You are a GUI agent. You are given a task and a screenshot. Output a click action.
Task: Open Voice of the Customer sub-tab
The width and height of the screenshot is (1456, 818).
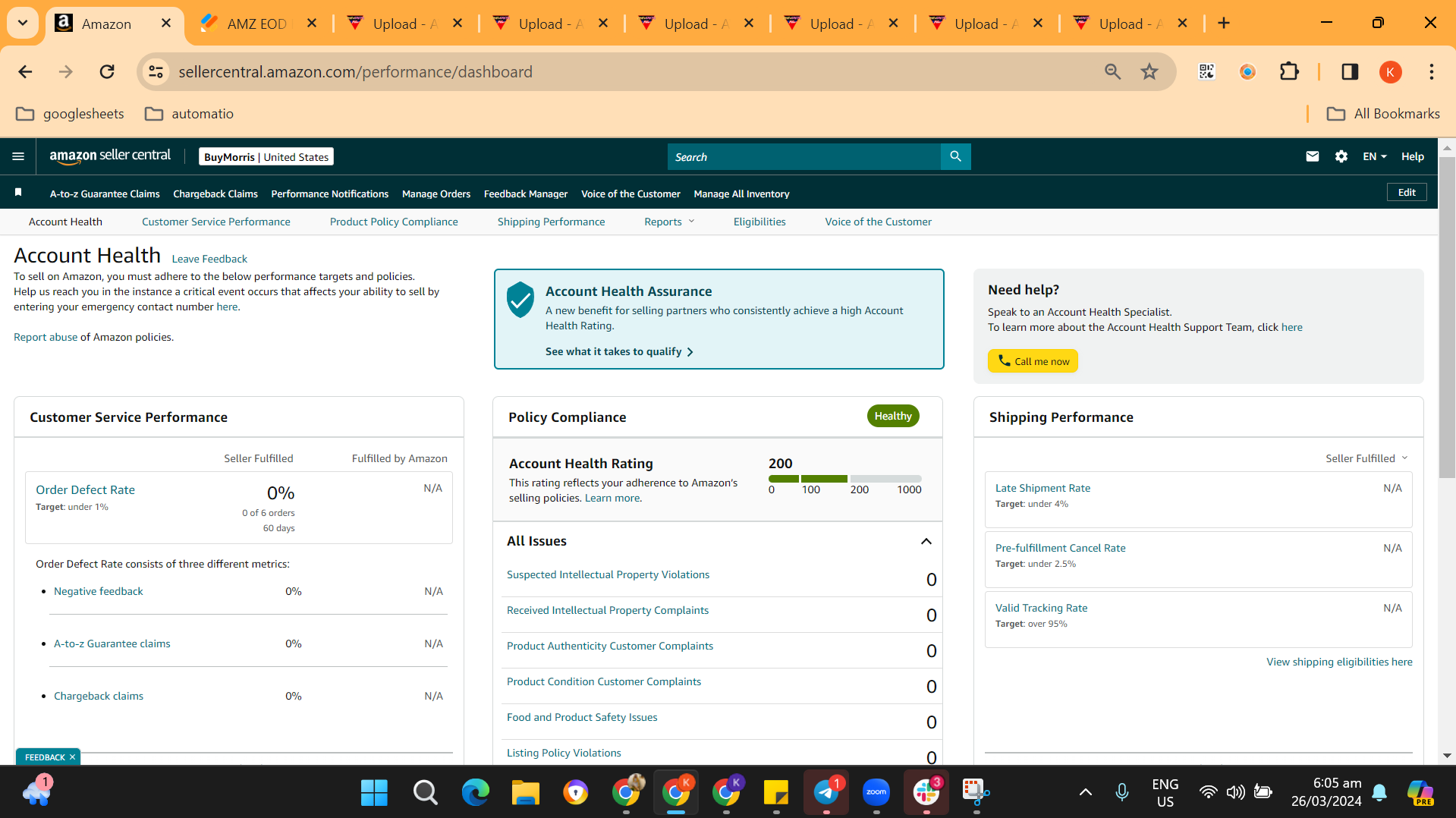[x=879, y=222]
